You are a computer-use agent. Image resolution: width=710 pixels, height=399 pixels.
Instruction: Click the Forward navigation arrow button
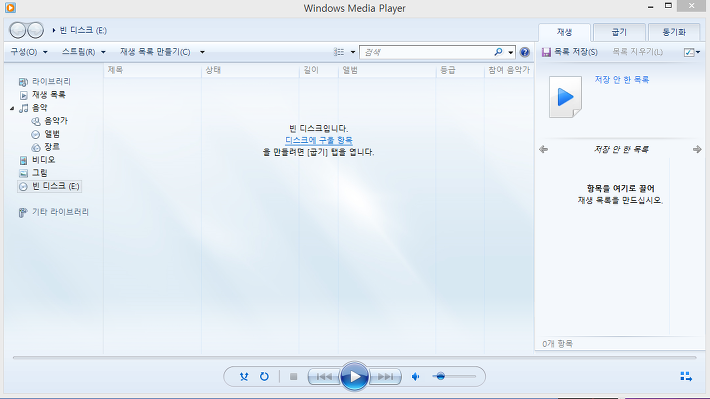pyautogui.click(x=35, y=30)
